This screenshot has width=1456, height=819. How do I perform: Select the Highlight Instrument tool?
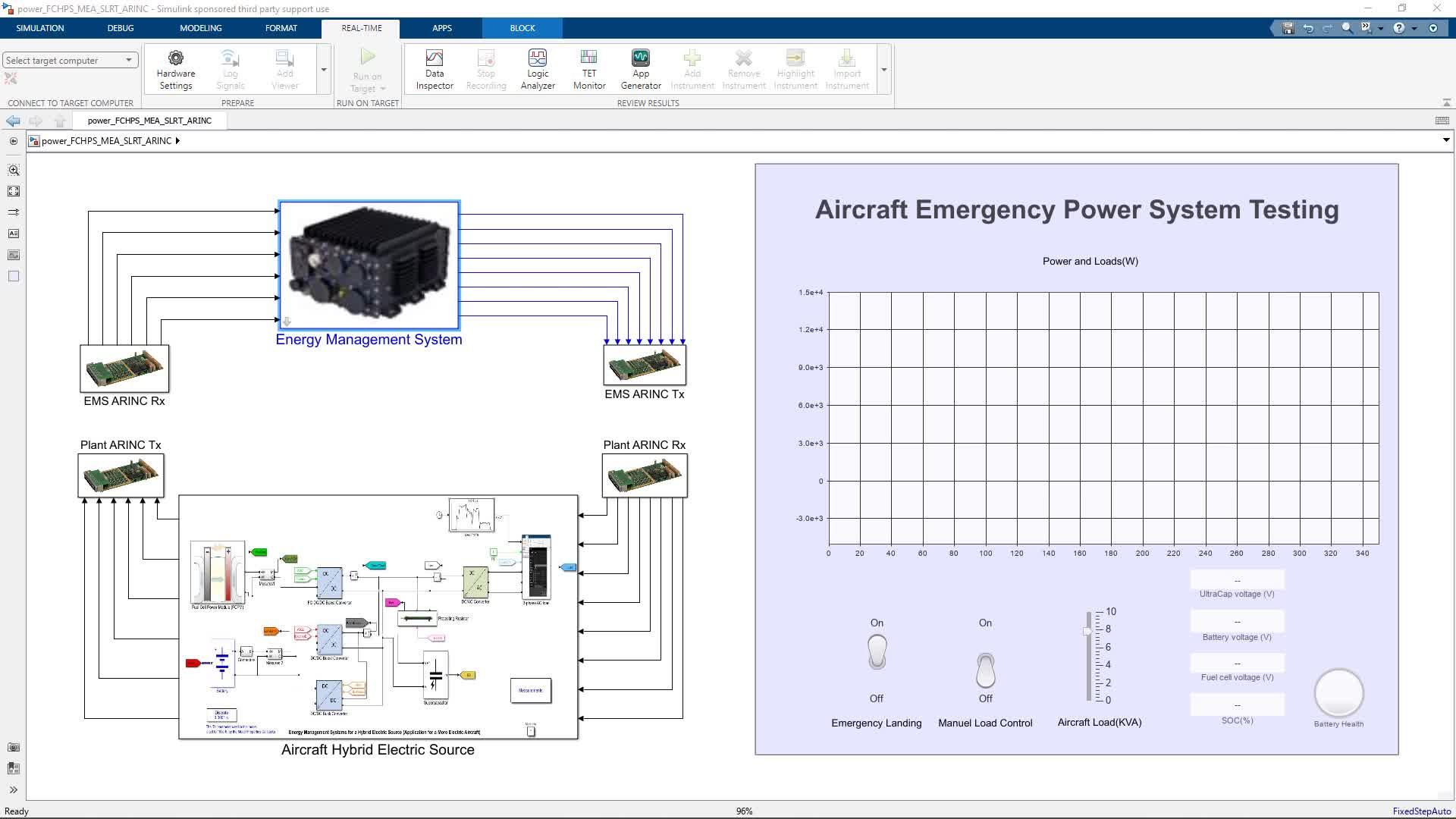coord(795,68)
